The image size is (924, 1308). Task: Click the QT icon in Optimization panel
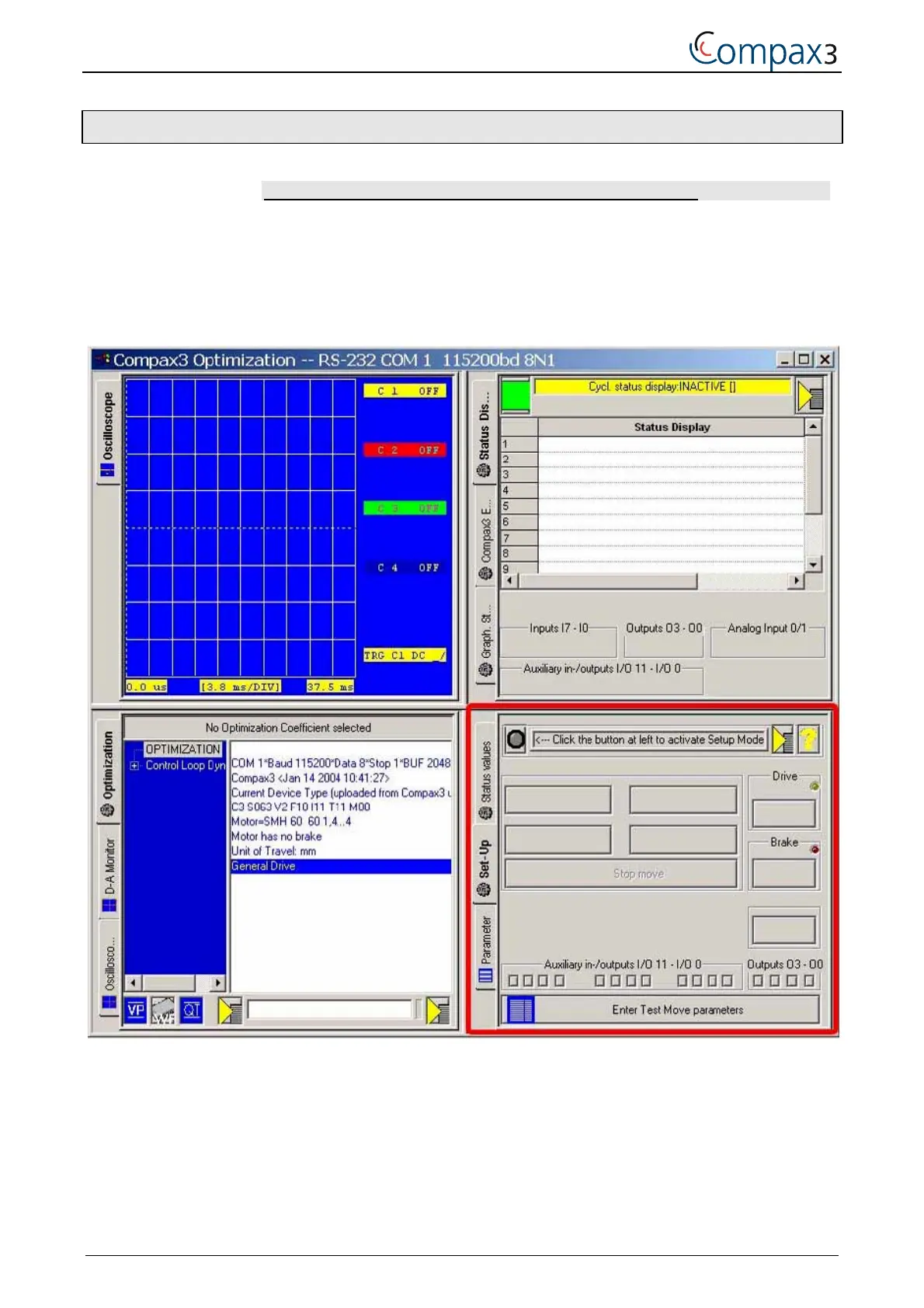click(191, 1010)
